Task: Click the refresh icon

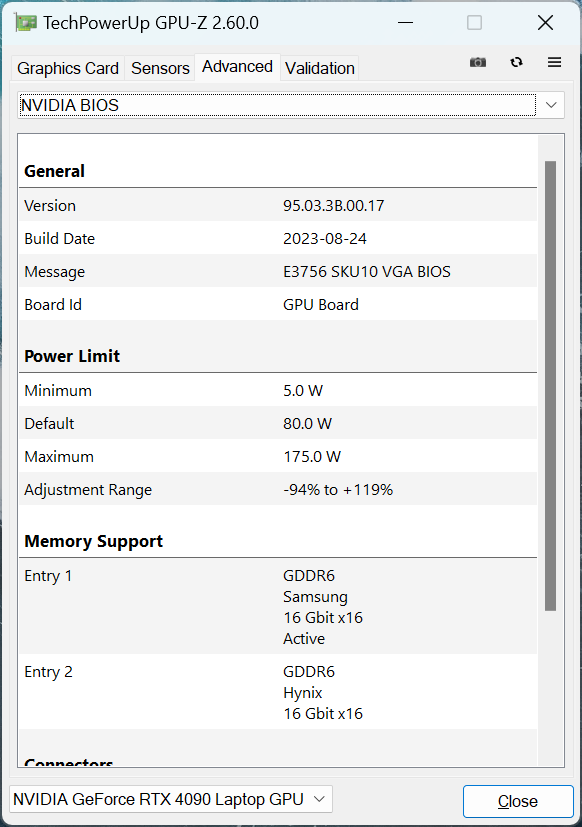Action: (516, 62)
